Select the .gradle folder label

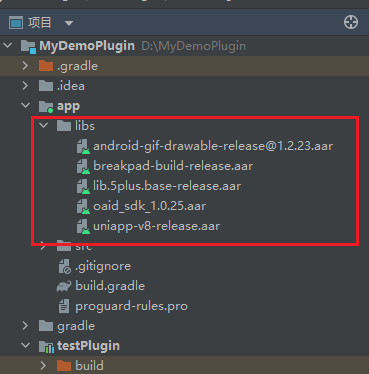[x=77, y=66]
